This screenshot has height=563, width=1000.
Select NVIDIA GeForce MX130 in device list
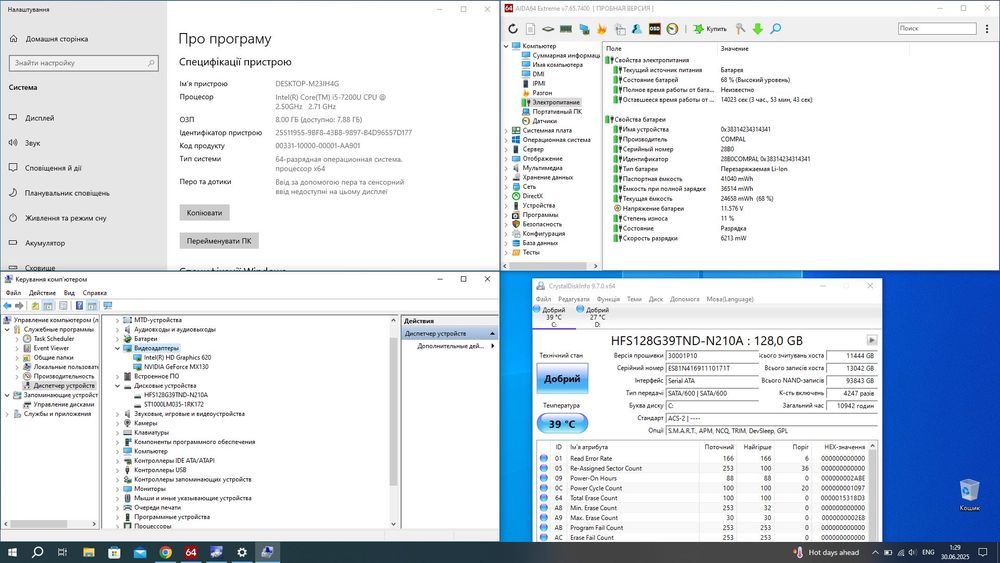pyautogui.click(x=175, y=366)
